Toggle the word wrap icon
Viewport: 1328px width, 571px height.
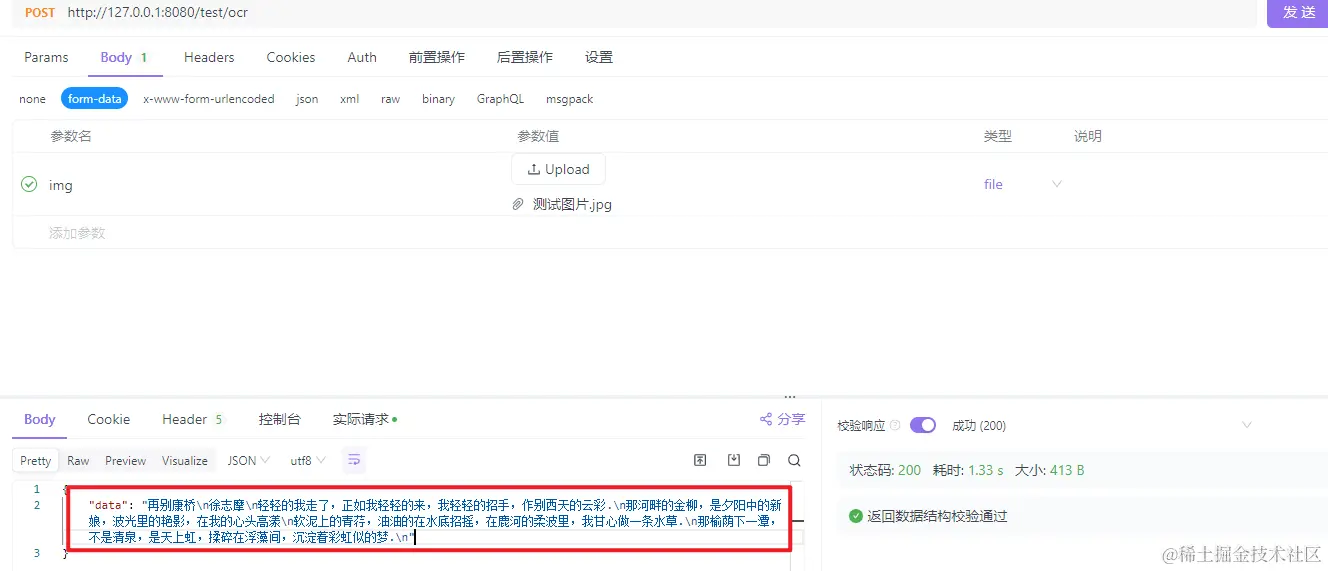point(354,461)
